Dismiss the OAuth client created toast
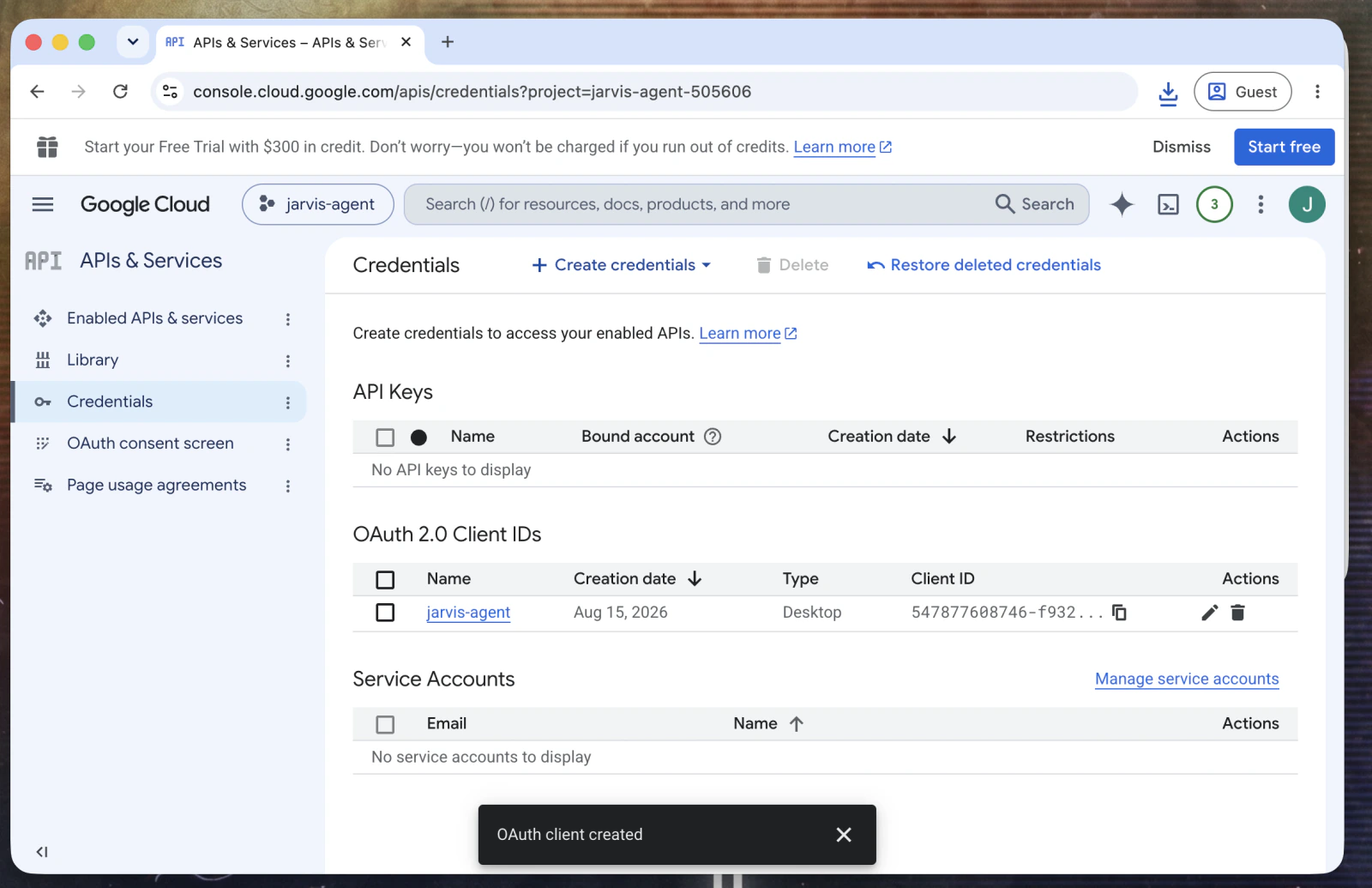 point(844,835)
